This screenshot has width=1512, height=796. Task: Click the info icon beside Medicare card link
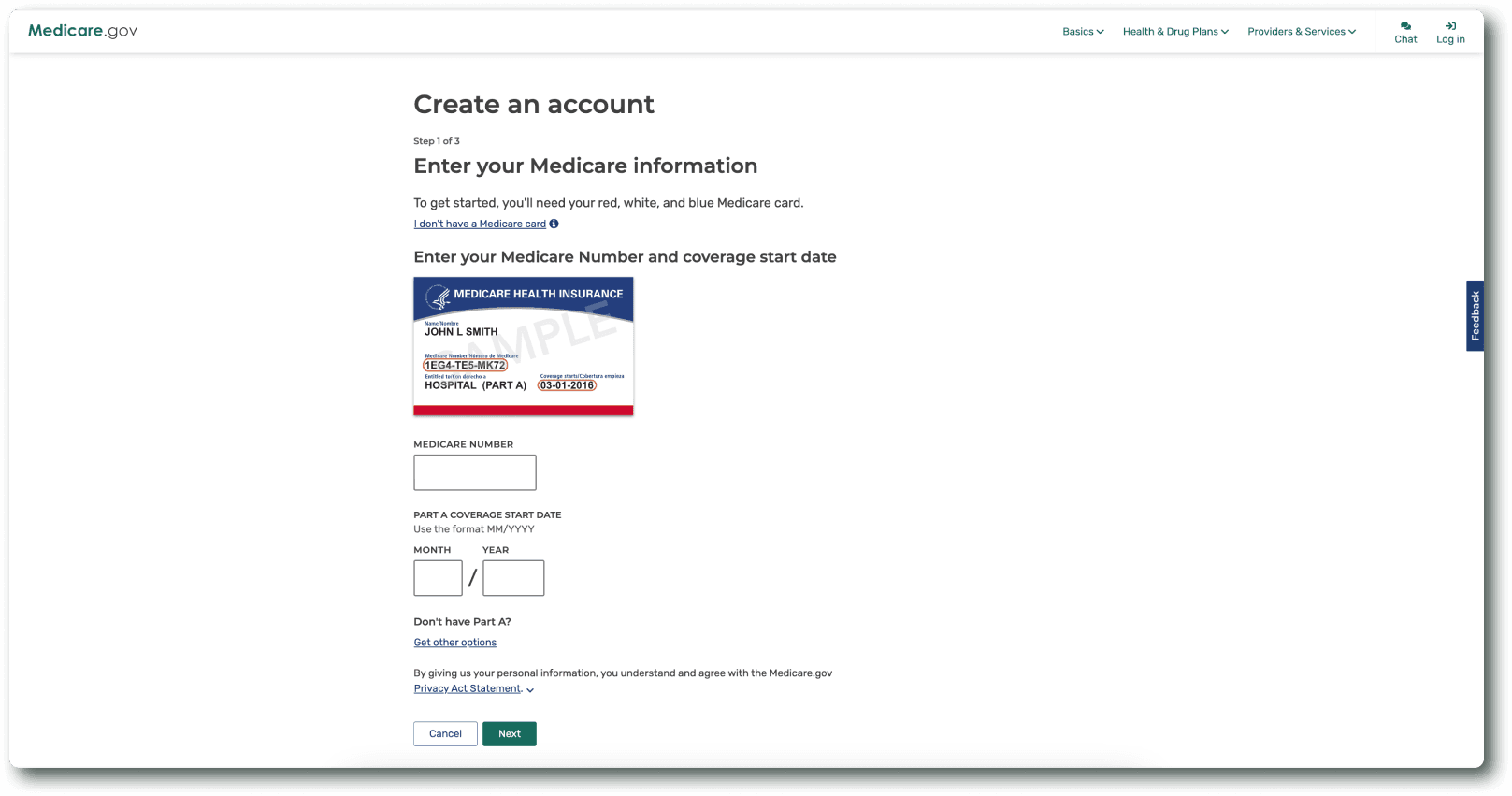[x=554, y=224]
